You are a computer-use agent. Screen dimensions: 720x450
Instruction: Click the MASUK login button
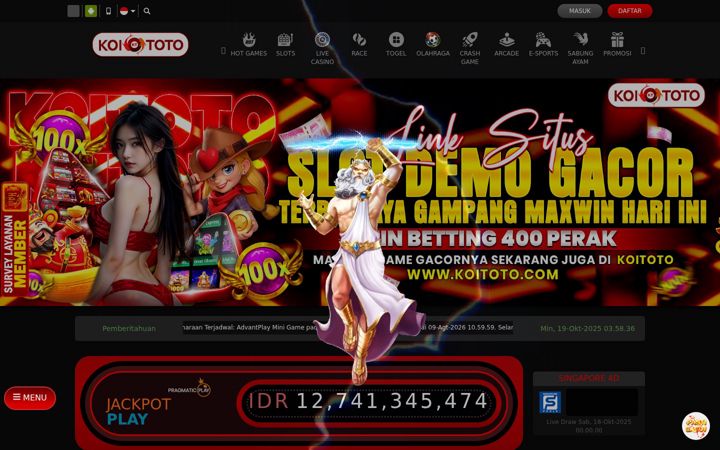[x=579, y=11]
